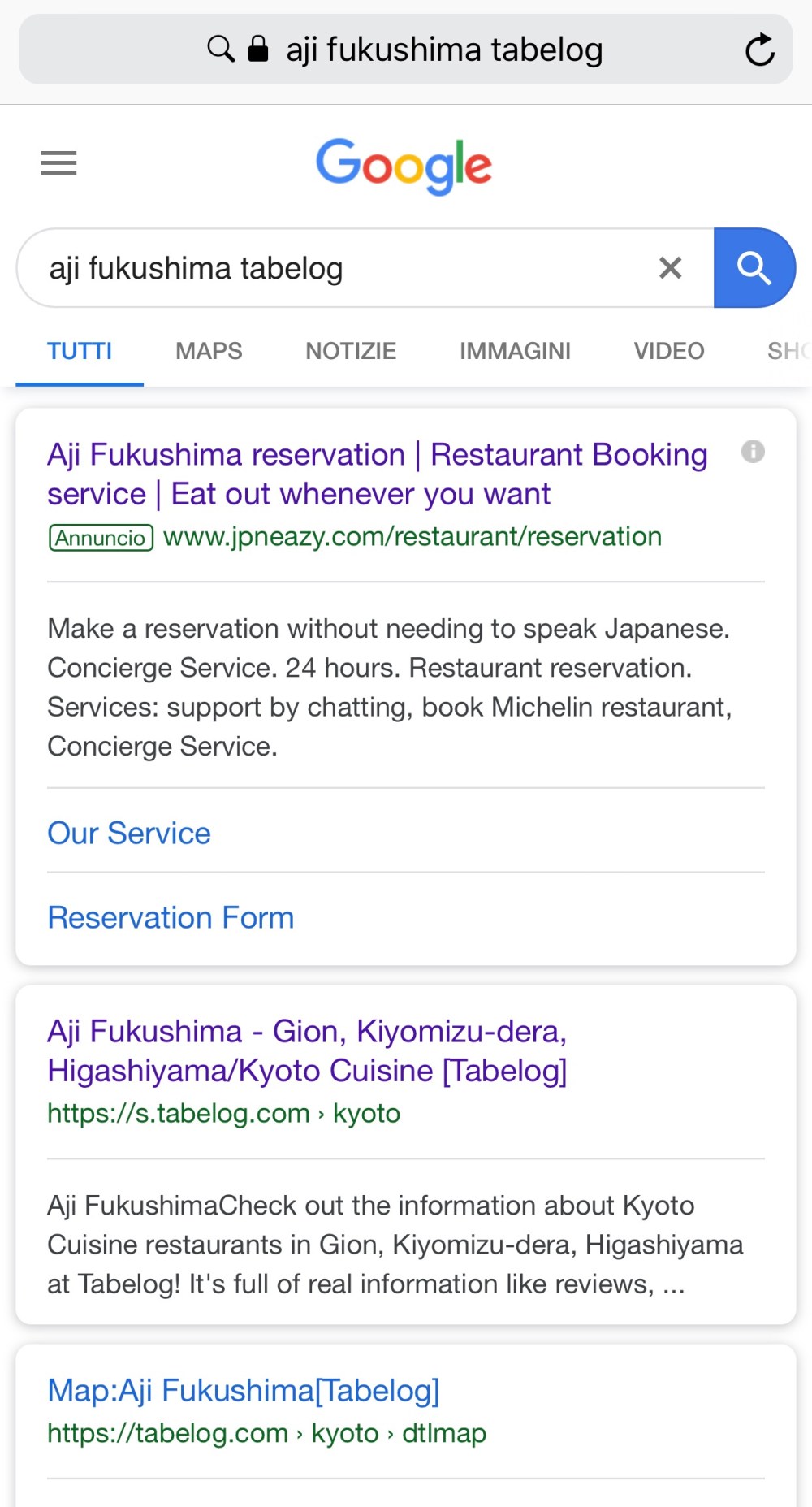
Task: Open the Map:Aji Fukushima[Tabelog] result
Action: coord(243,1391)
